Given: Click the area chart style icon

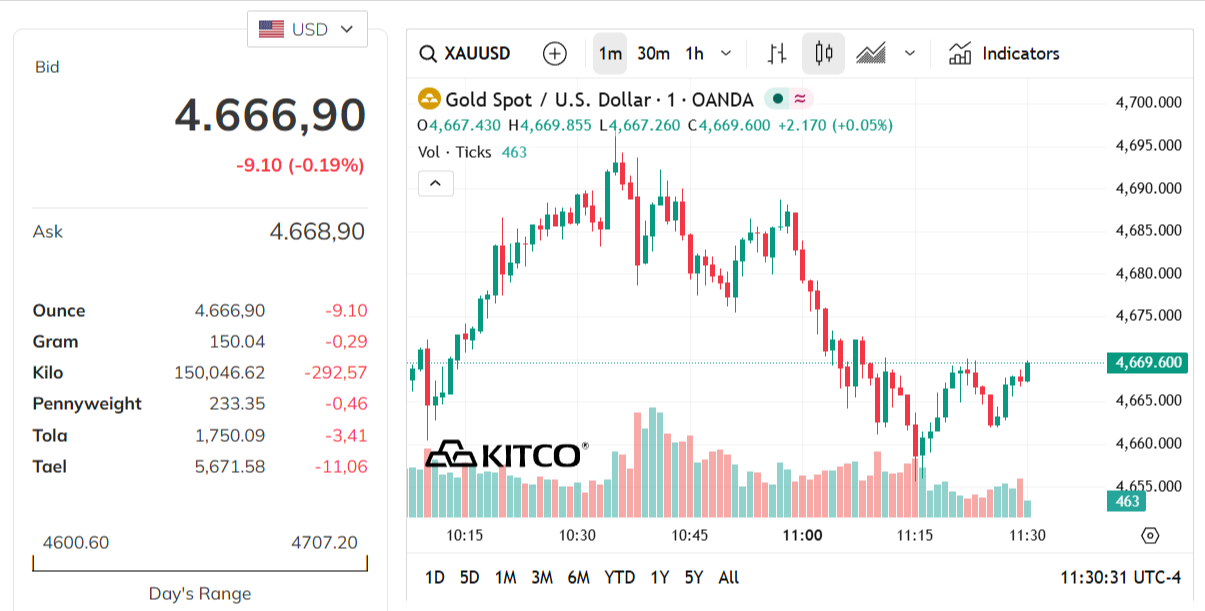Looking at the screenshot, I should coord(872,53).
